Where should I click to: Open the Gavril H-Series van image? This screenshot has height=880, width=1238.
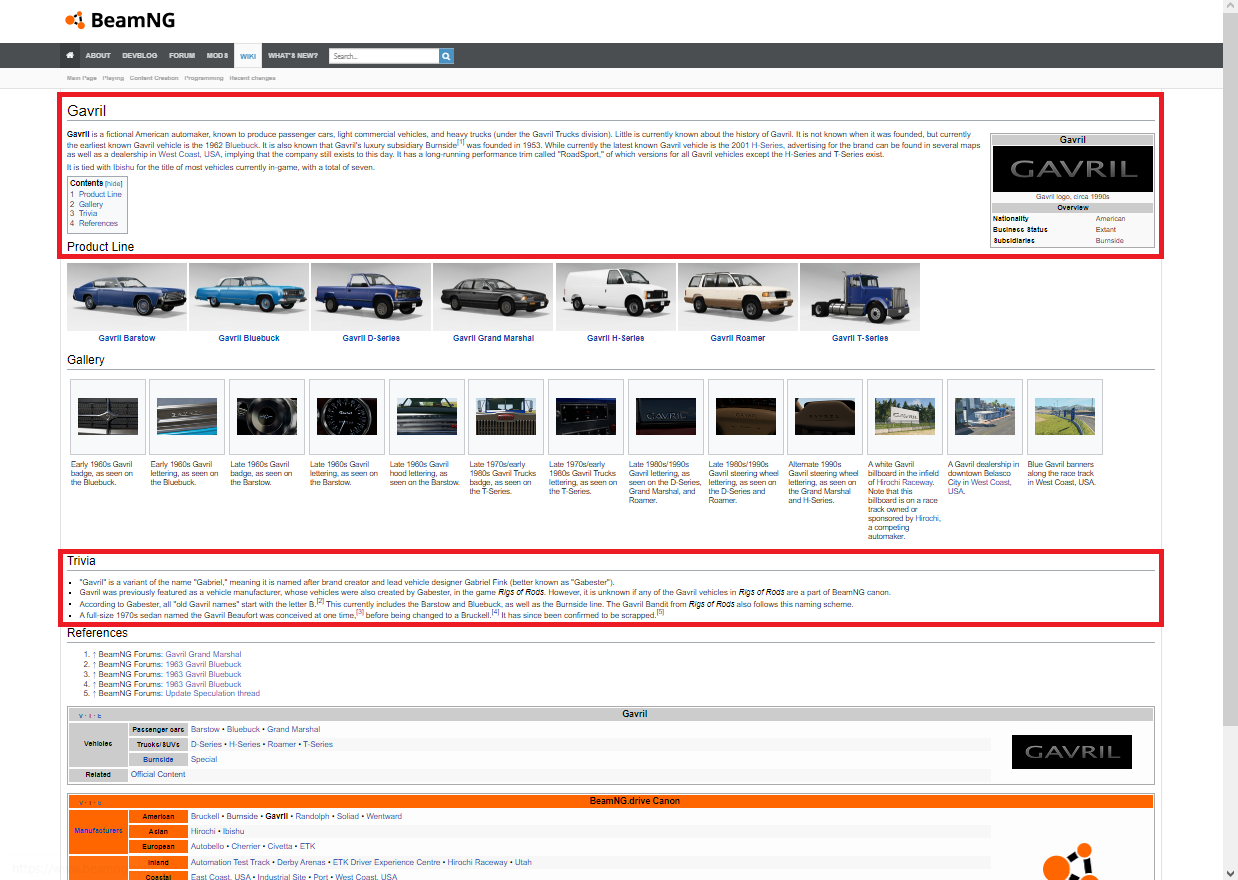pyautogui.click(x=615, y=297)
